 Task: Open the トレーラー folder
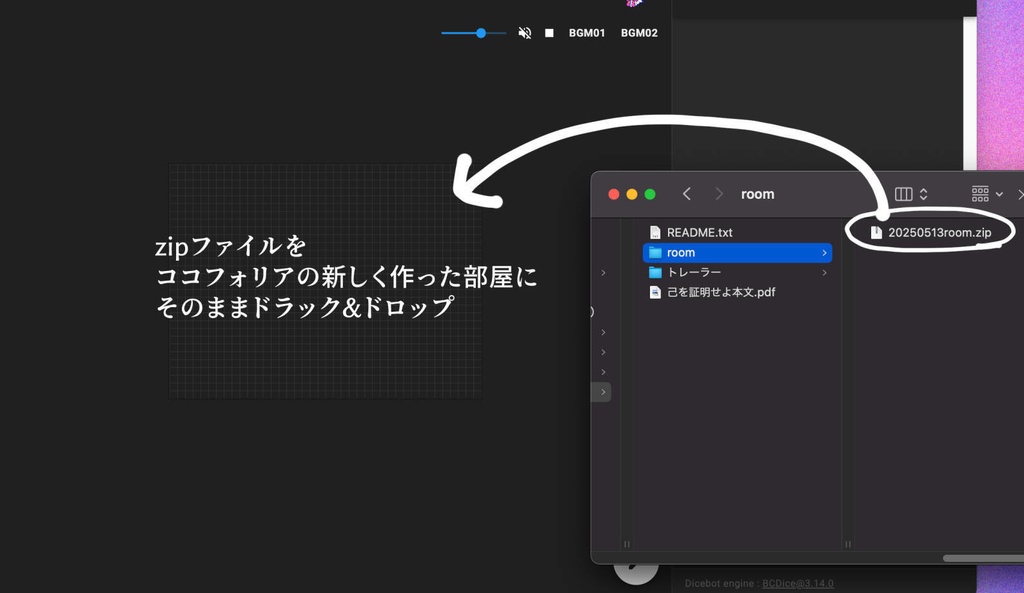click(x=694, y=272)
